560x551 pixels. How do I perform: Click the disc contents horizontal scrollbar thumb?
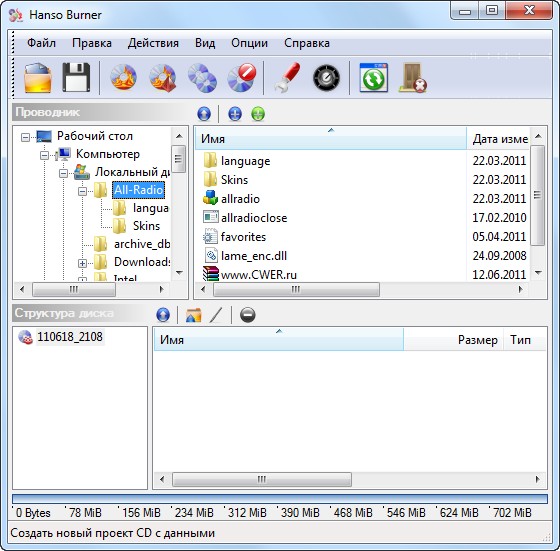coord(261,479)
